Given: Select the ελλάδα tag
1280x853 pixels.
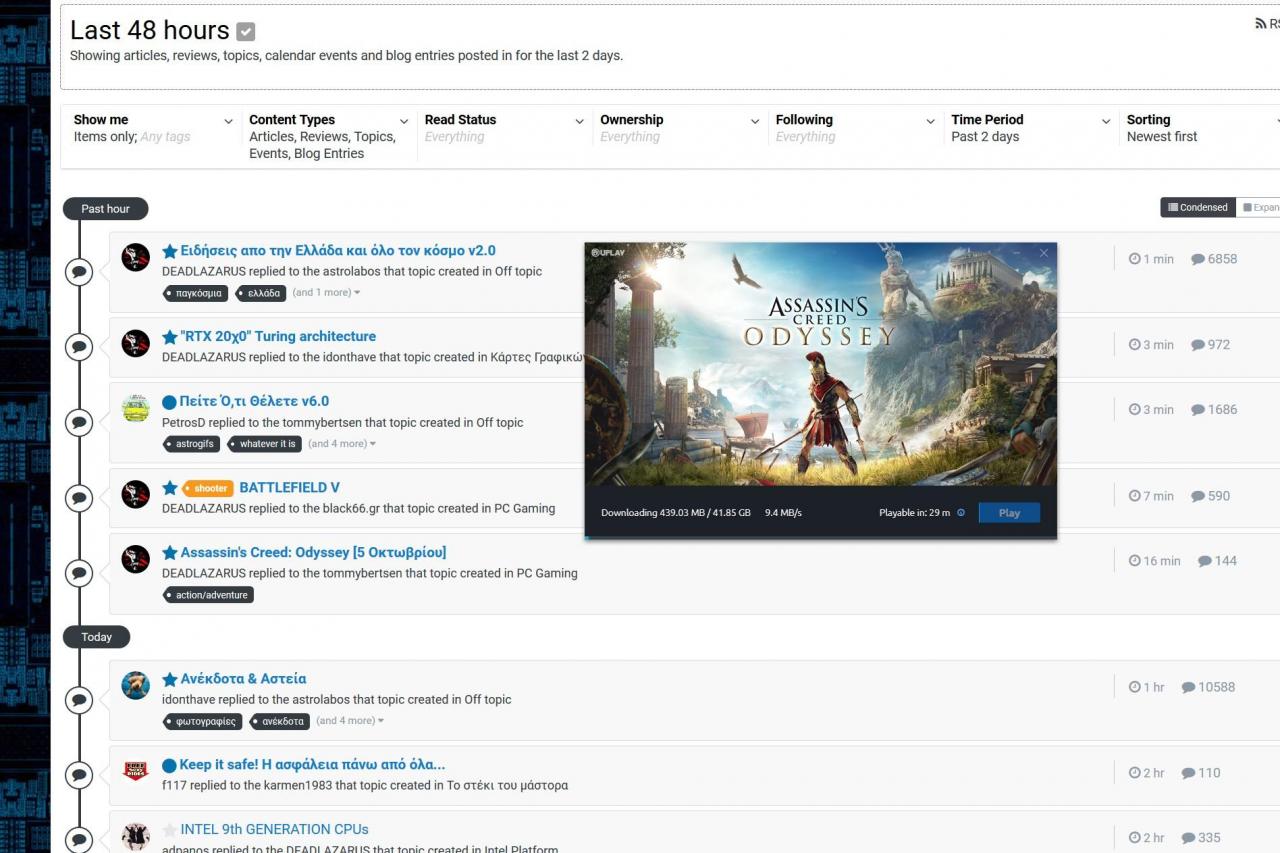Looking at the screenshot, I should coord(260,293).
